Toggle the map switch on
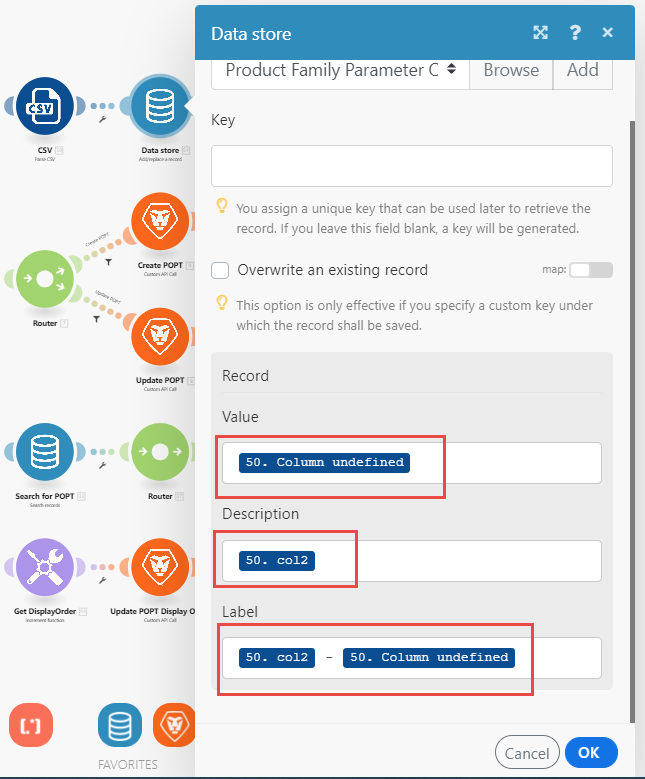The width and height of the screenshot is (645, 779). pos(589,270)
